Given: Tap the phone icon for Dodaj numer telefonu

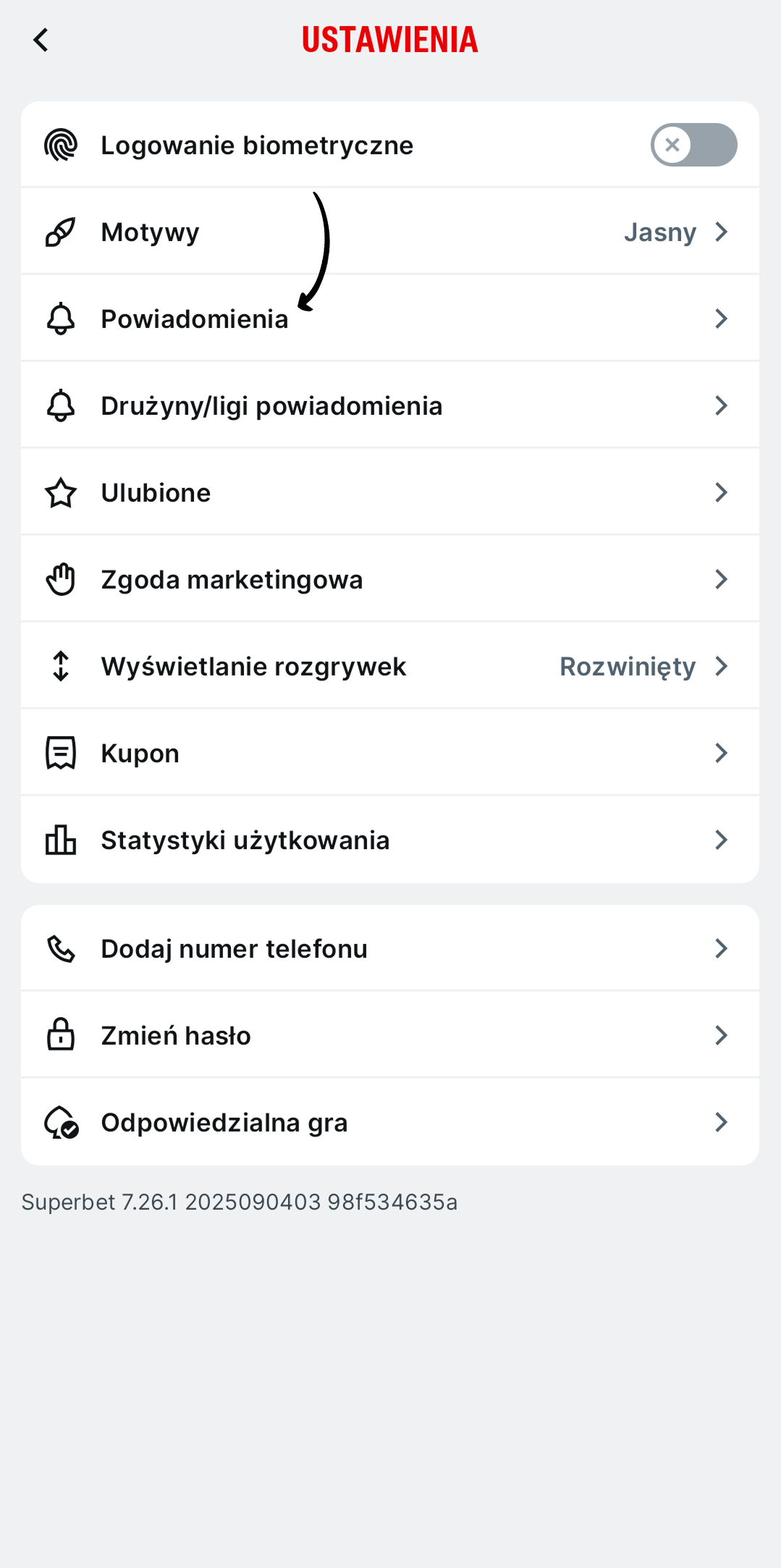Looking at the screenshot, I should (61, 948).
